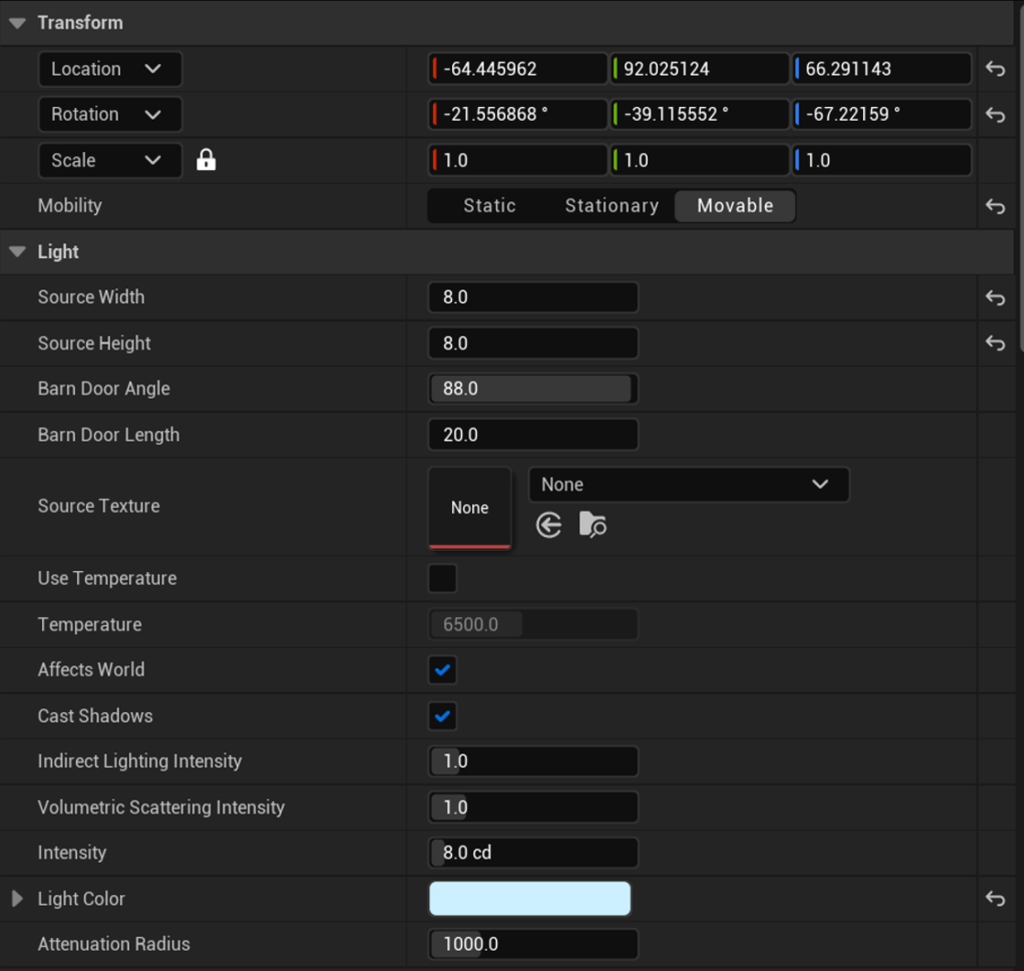Set Mobility to Movable
This screenshot has width=1024, height=971.
pos(735,206)
